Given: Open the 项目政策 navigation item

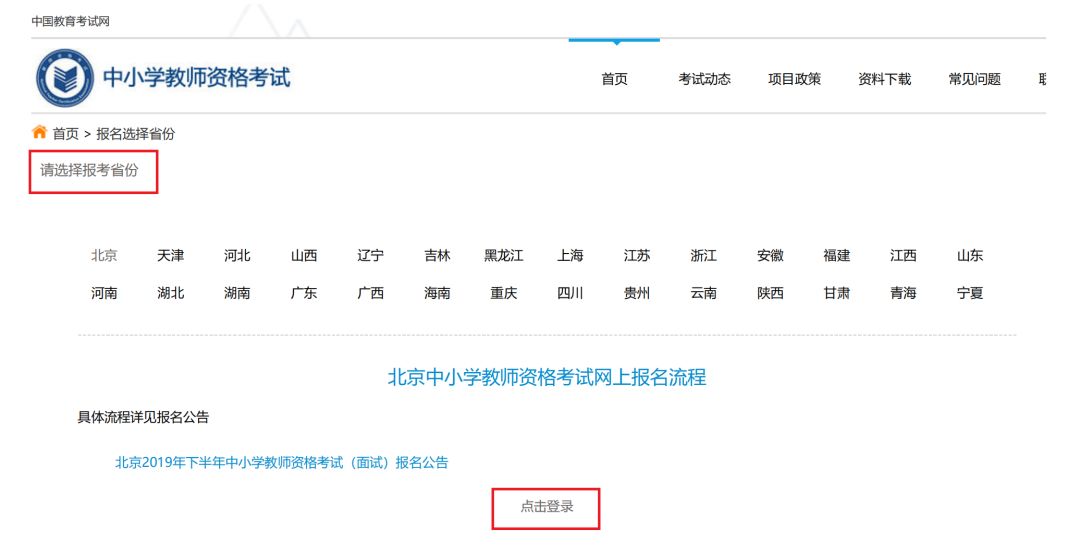Looking at the screenshot, I should [x=794, y=79].
